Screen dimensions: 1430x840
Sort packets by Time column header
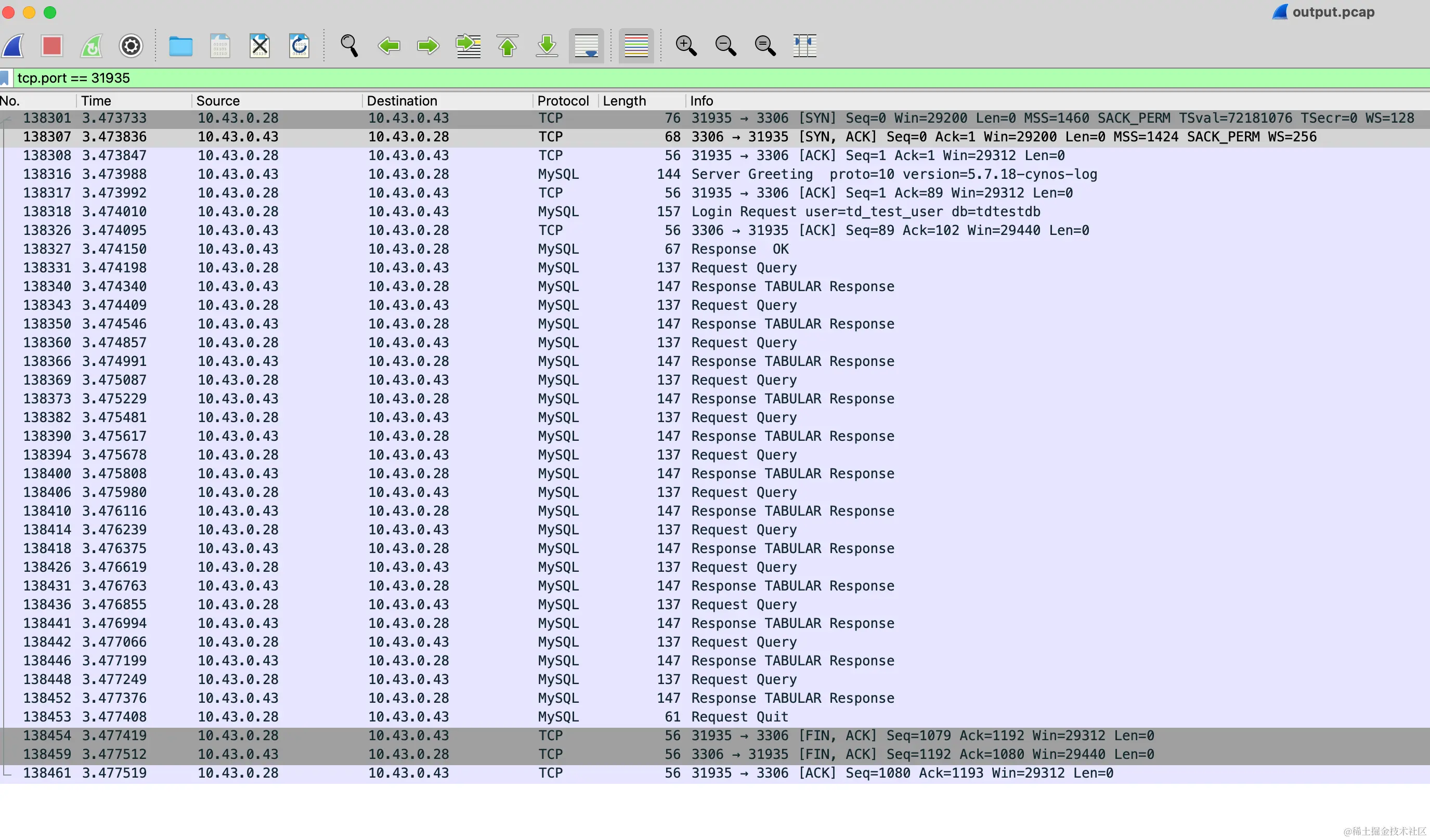96,101
